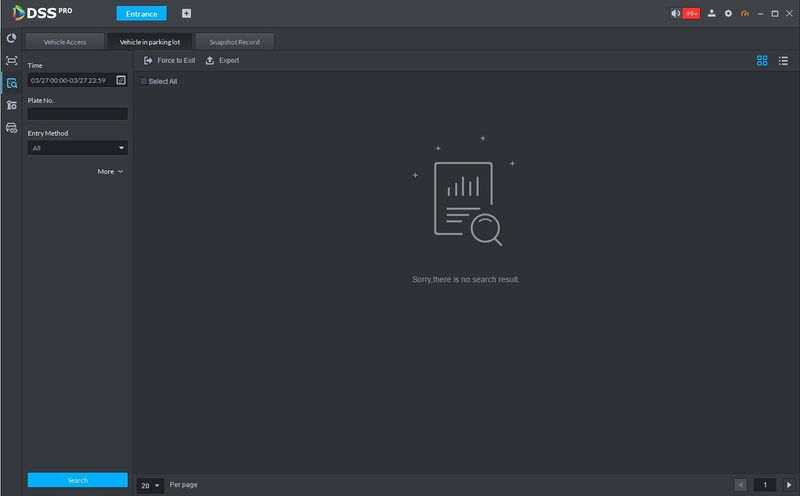Open the car list sidebar icon
This screenshot has height=496, width=800.
(x=12, y=128)
